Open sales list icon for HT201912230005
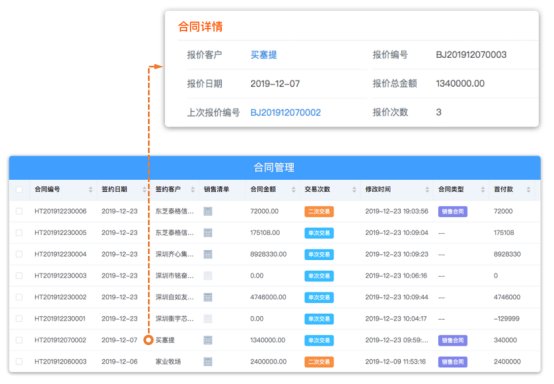The width and height of the screenshot is (554, 384). [208, 233]
